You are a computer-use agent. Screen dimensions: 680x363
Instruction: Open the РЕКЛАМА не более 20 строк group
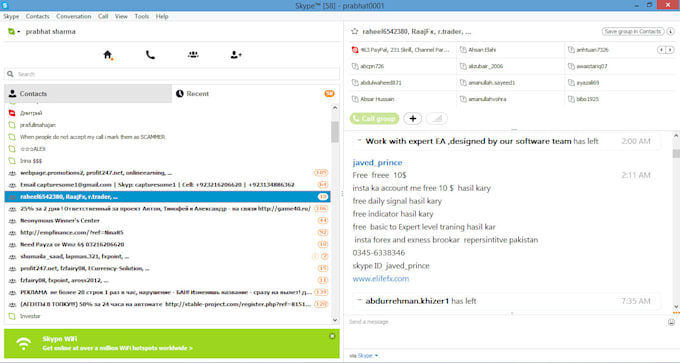(x=167, y=293)
